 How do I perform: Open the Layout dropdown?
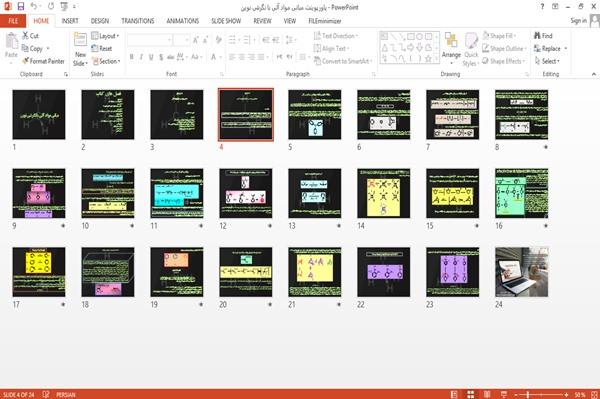click(105, 36)
